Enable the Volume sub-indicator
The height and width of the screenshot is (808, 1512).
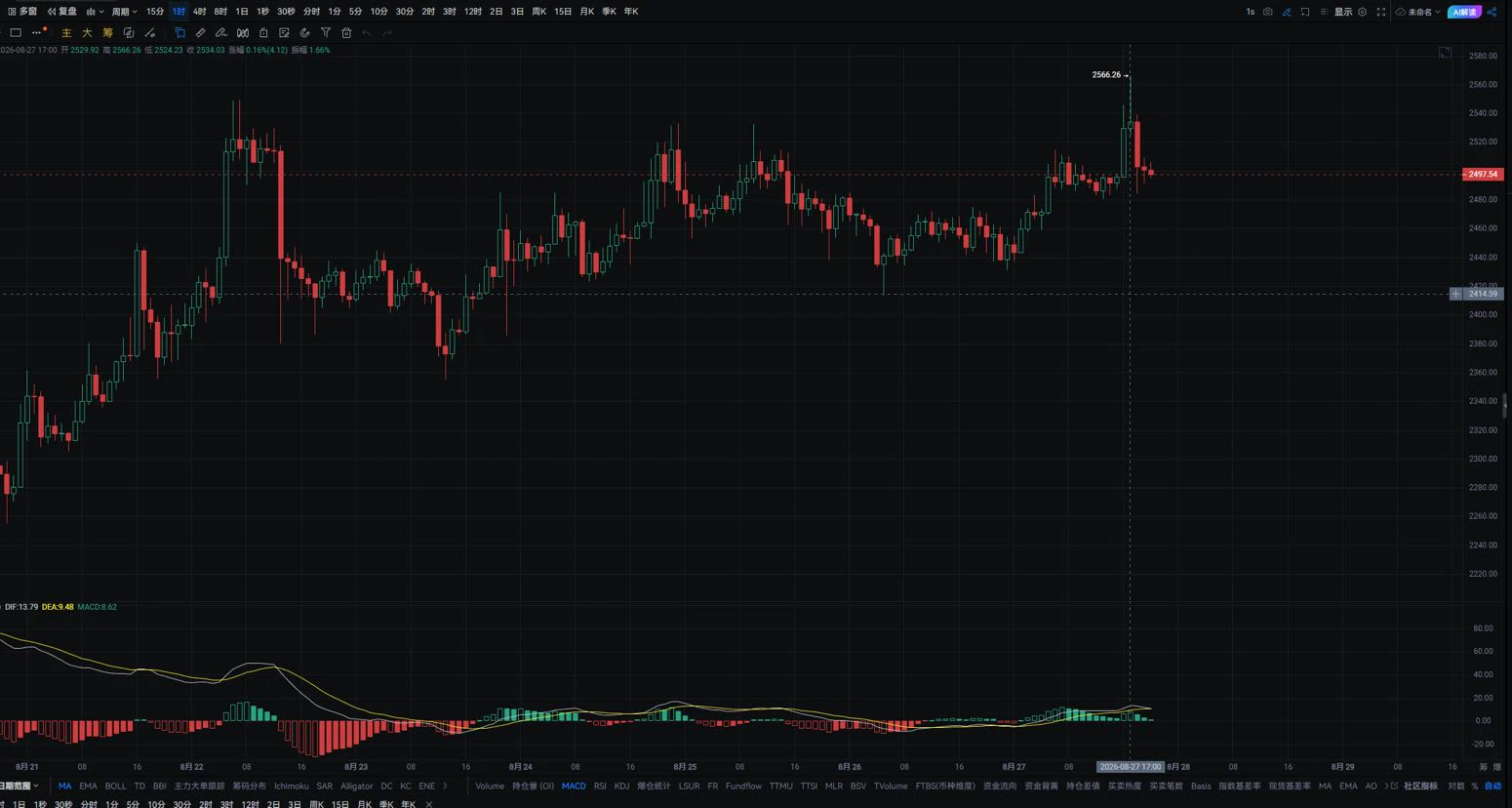point(490,786)
